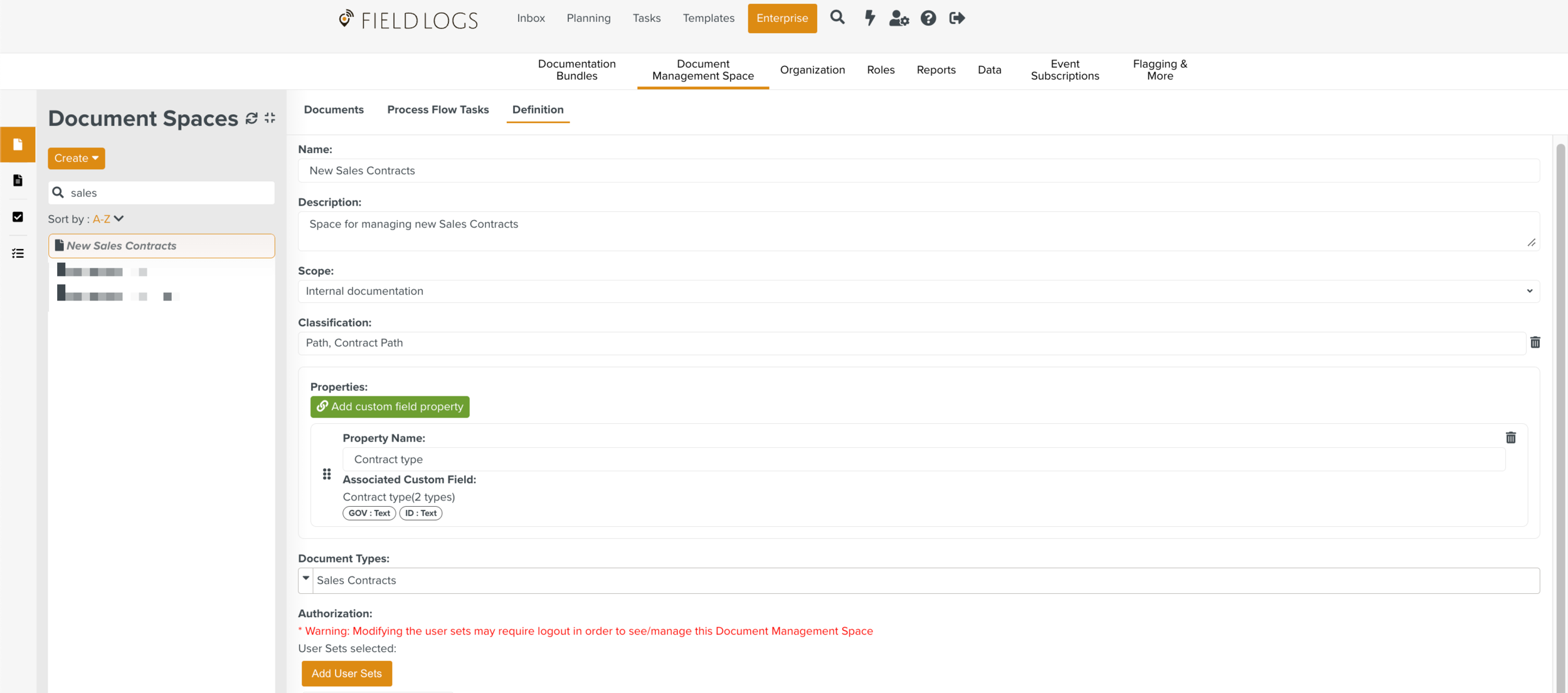Change the Sort by A-Z order
This screenshot has width=1568, height=693.
click(108, 219)
